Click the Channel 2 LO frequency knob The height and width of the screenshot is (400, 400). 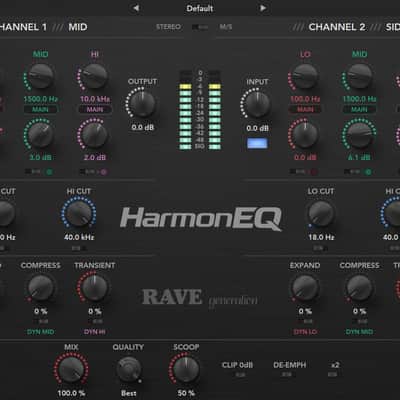[x=305, y=76]
